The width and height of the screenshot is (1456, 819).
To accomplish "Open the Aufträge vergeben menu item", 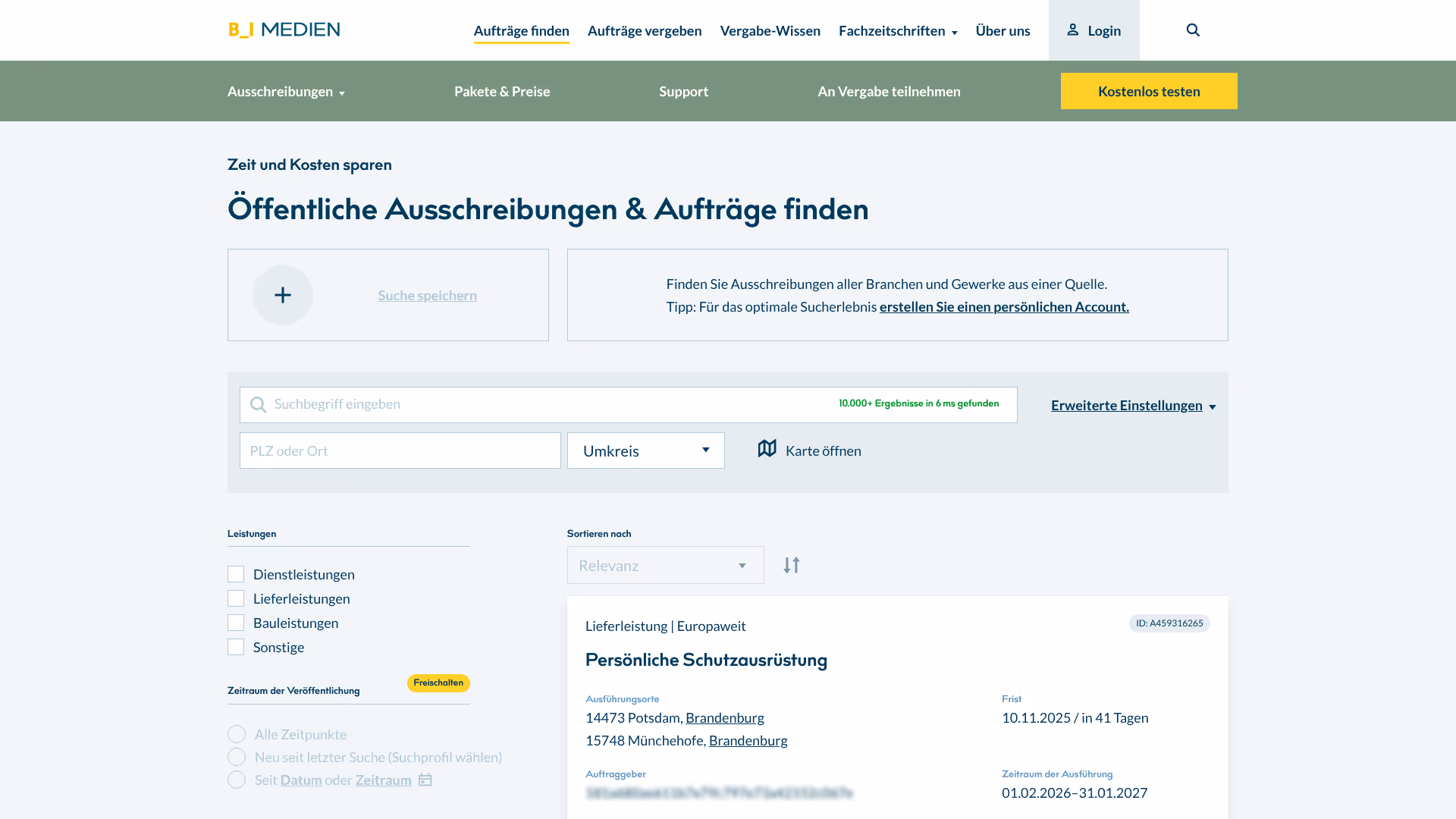I will (645, 30).
